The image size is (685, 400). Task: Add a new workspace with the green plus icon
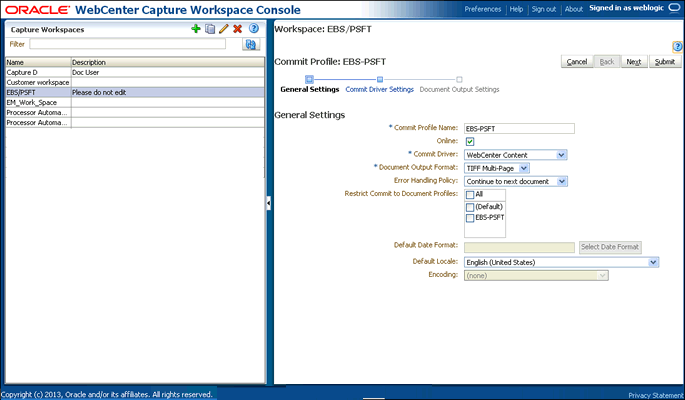(x=196, y=29)
